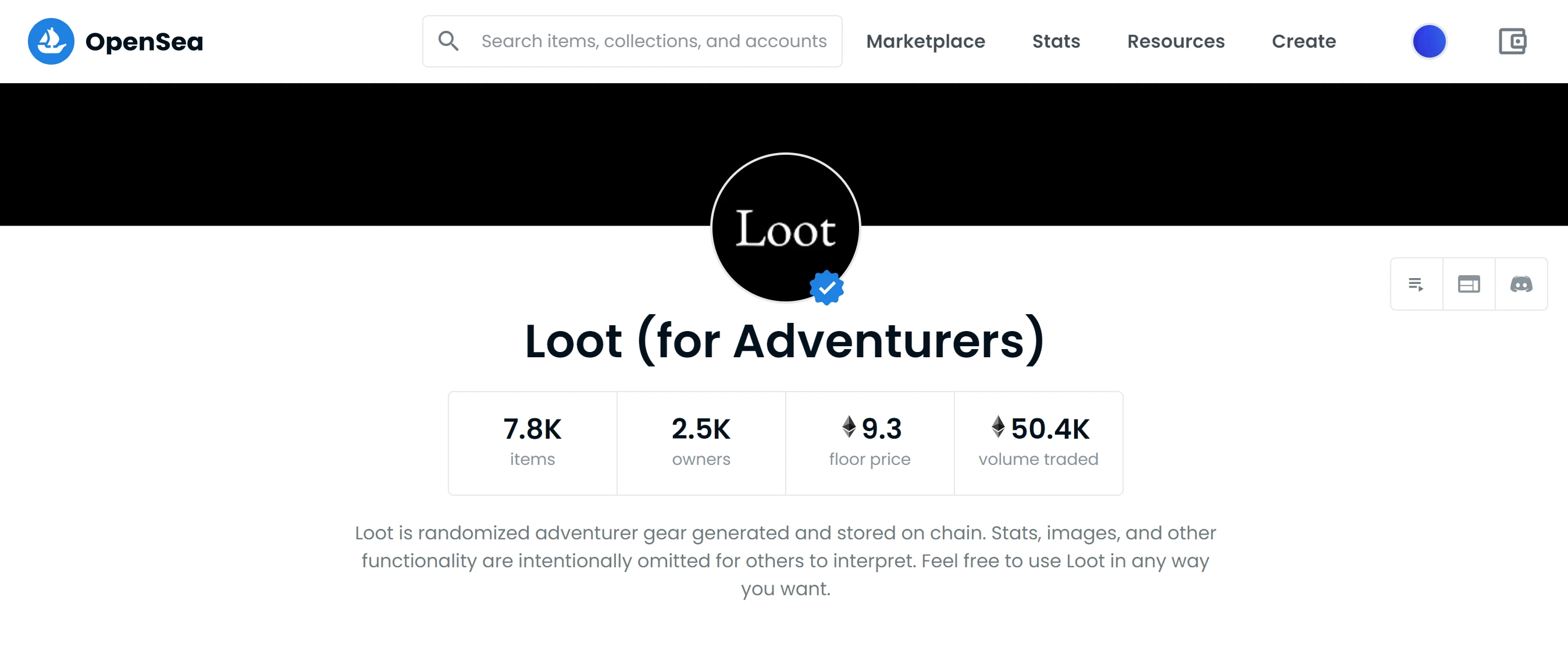Click the Loot collection round avatar
This screenshot has width=1568, height=647.
coord(786,227)
